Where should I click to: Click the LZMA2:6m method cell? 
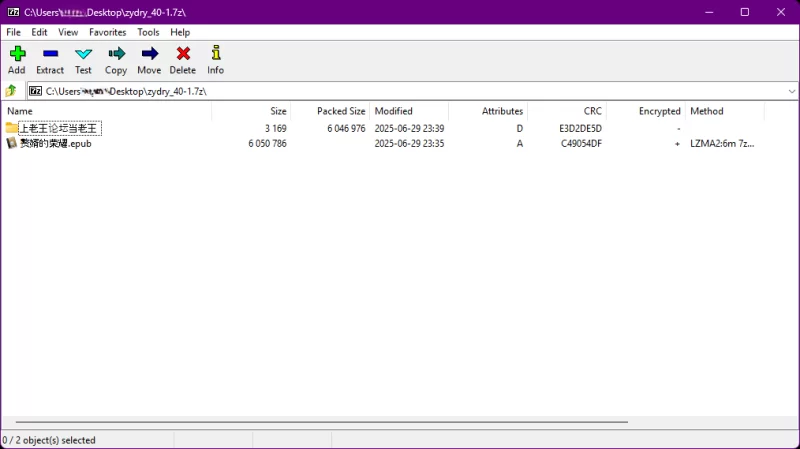click(x=722, y=144)
